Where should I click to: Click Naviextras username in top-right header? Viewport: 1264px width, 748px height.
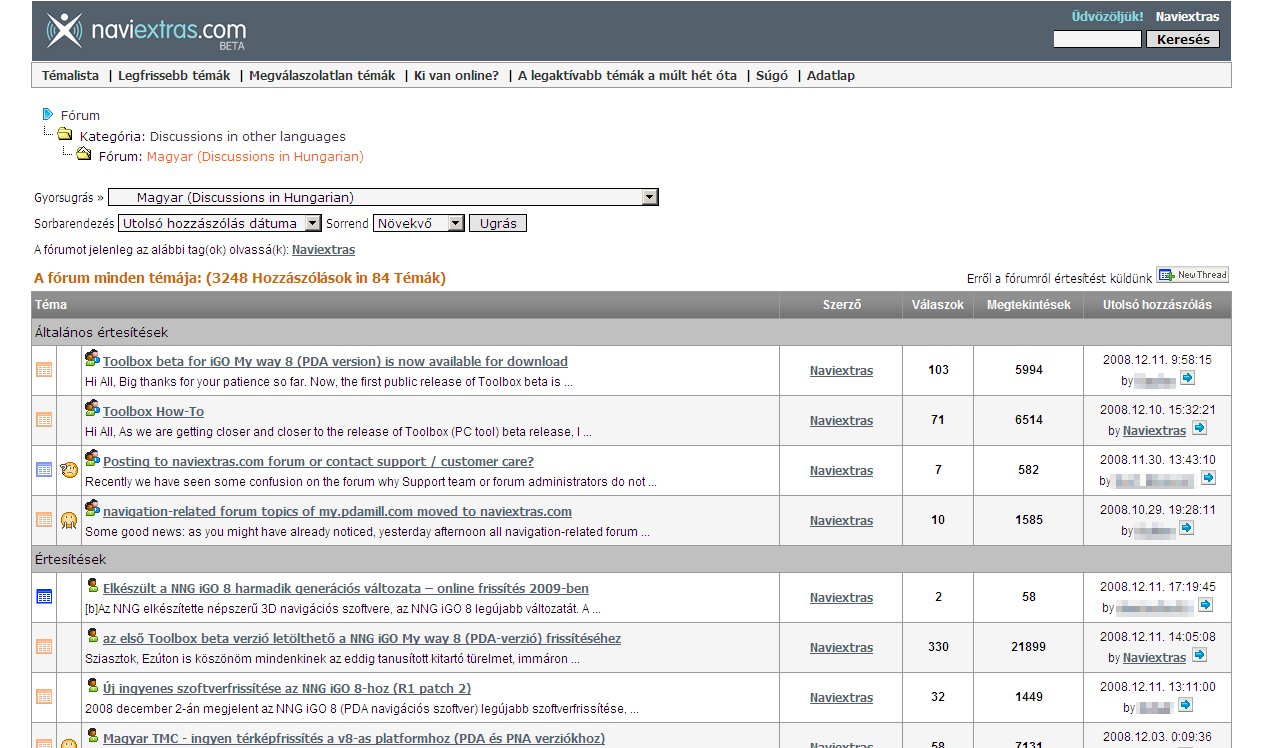[1187, 16]
